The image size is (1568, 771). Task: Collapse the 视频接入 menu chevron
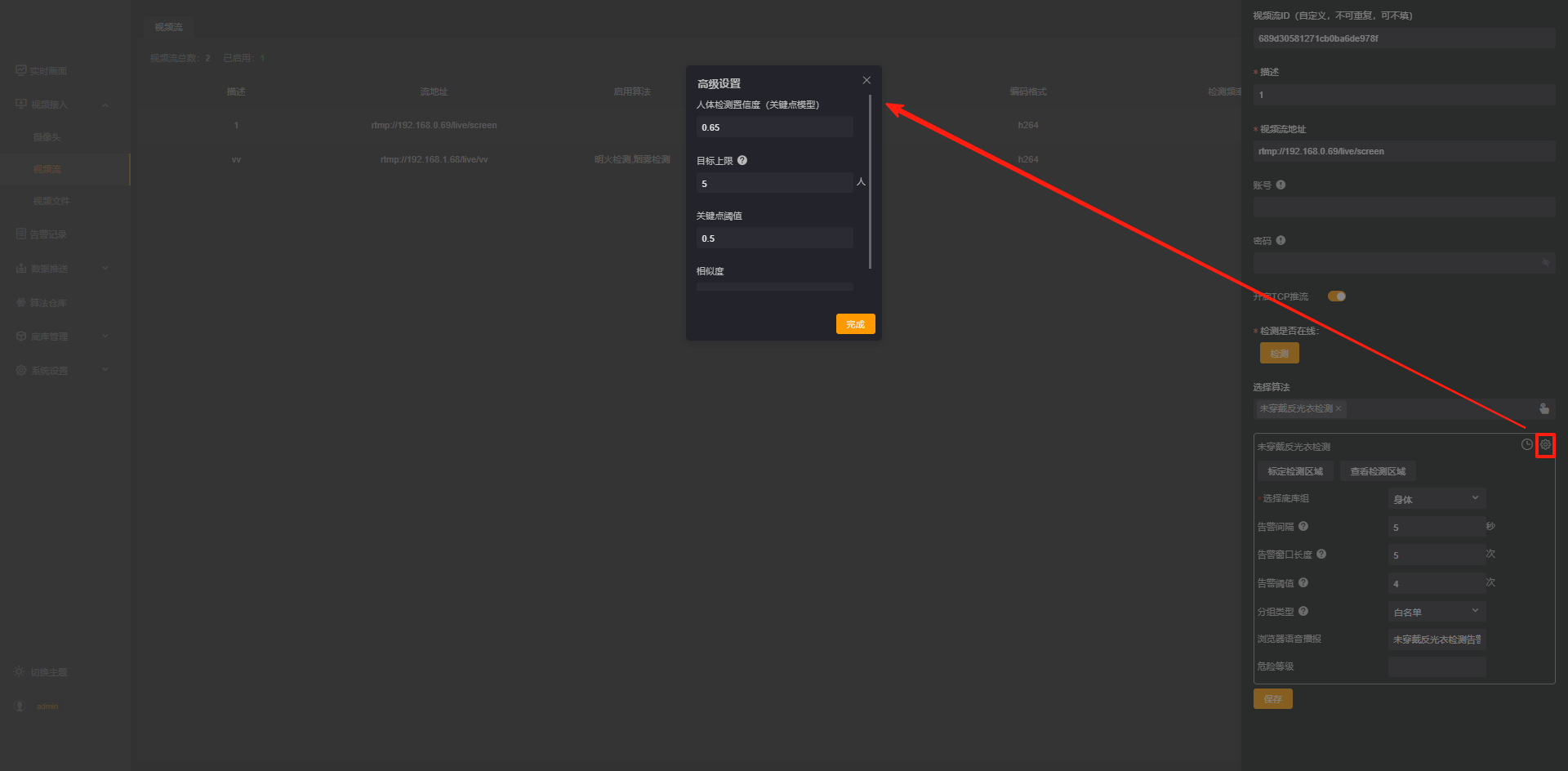[x=105, y=105]
